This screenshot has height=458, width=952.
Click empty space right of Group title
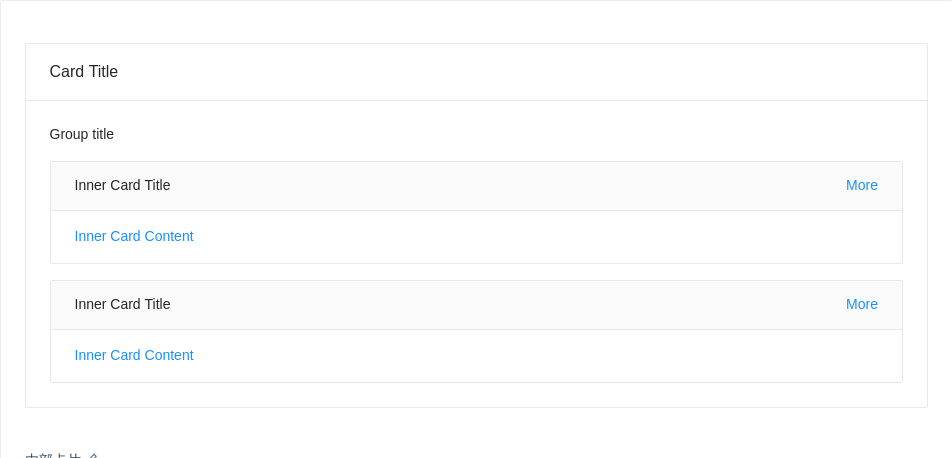pyautogui.click(x=500, y=134)
